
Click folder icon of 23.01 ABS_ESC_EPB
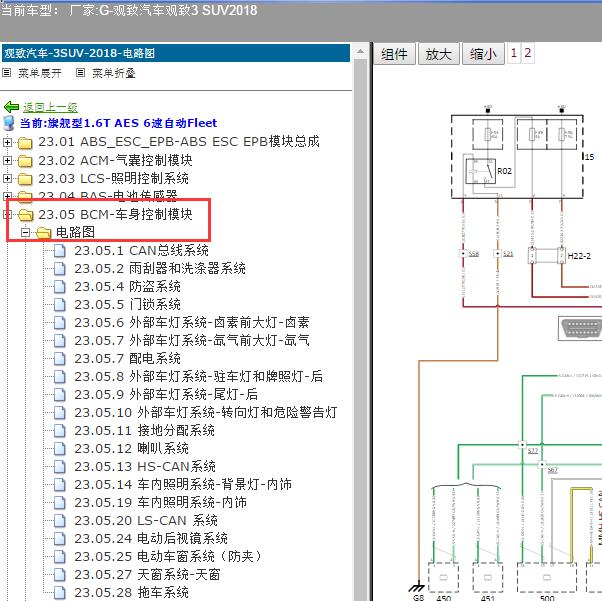25,143
